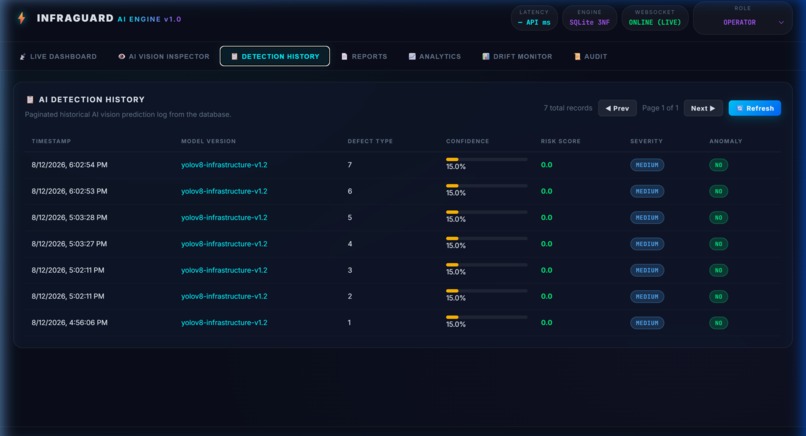Click defect type value 6

pos(350,191)
